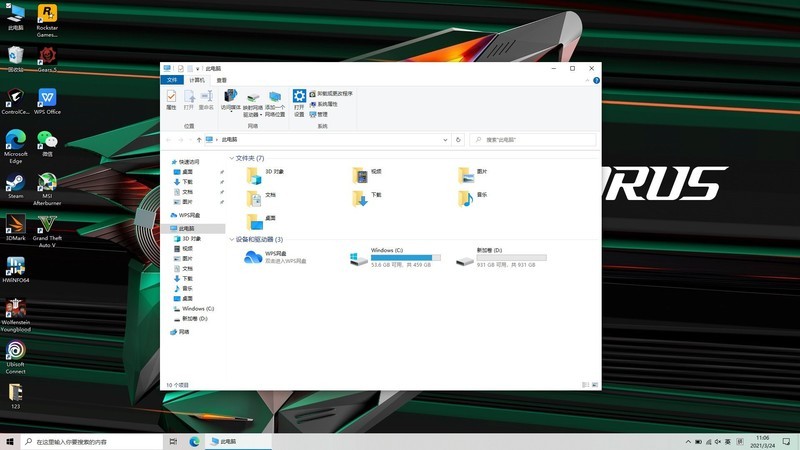Select the 桌面 folder in main pane
The height and width of the screenshot is (450, 800).
[261, 221]
